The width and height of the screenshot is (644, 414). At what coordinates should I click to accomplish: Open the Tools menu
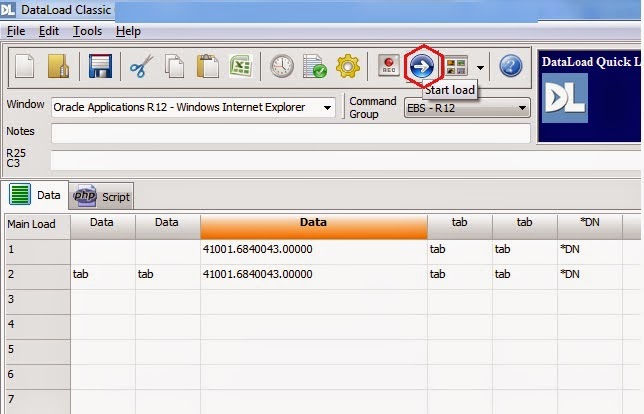coord(87,31)
